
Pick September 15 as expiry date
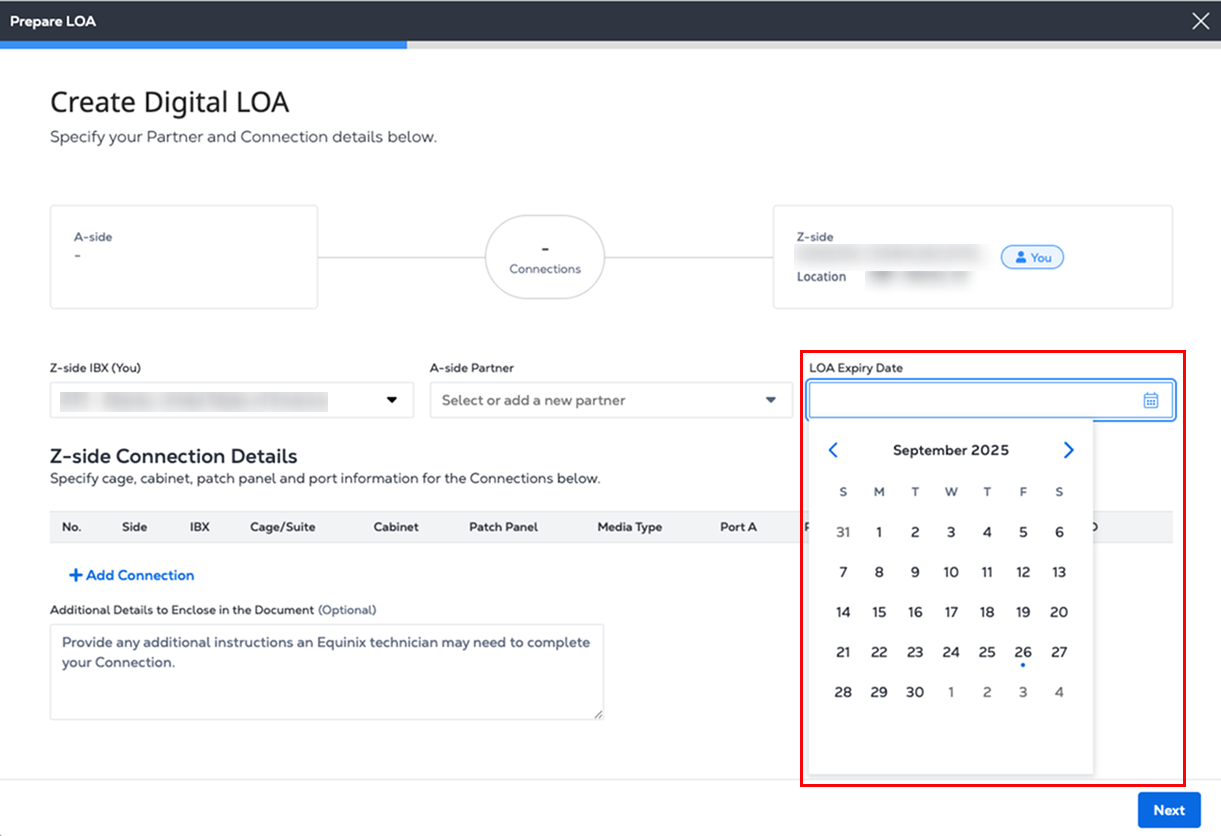879,612
